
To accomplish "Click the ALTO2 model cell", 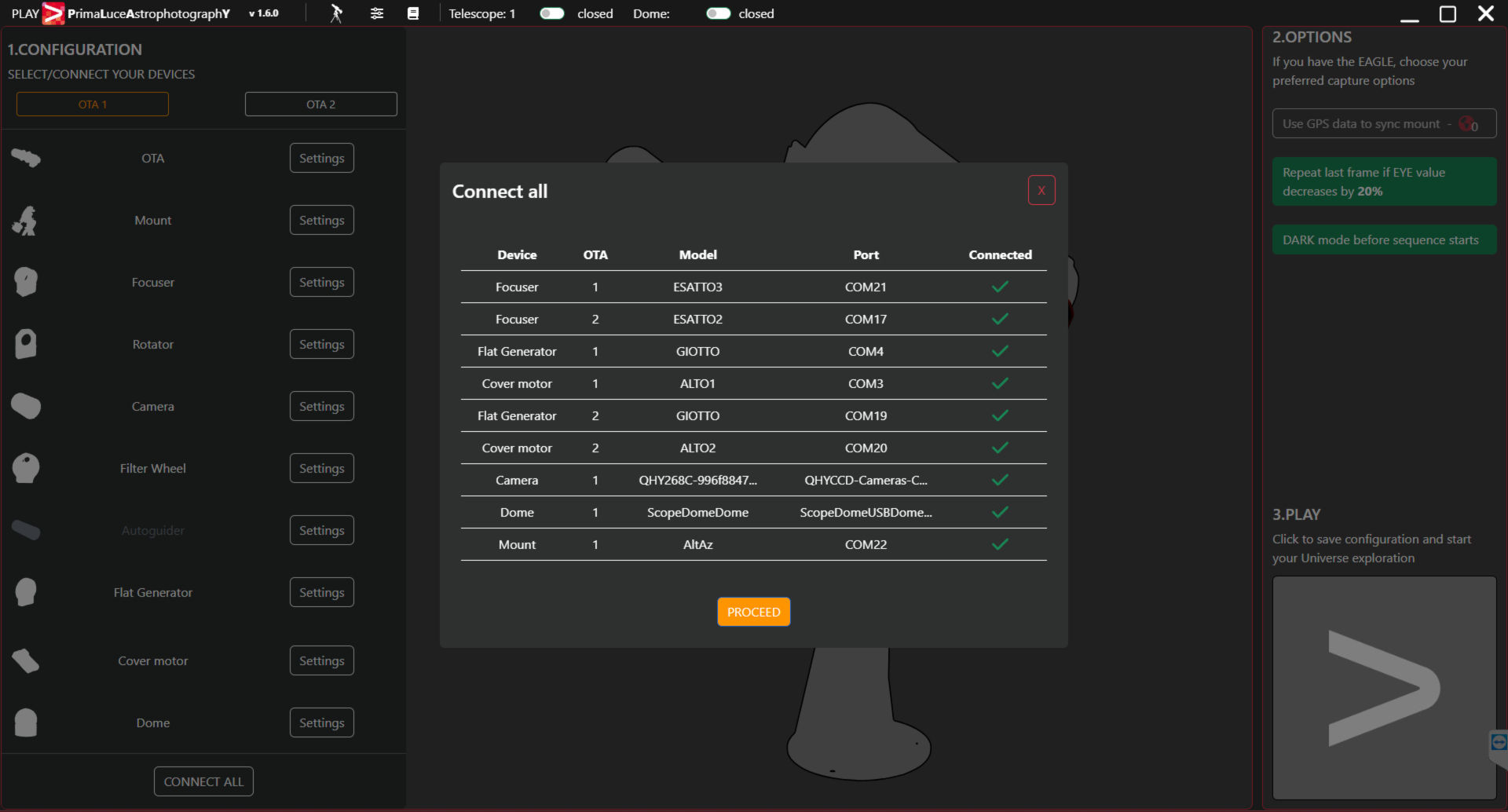I will 697,448.
